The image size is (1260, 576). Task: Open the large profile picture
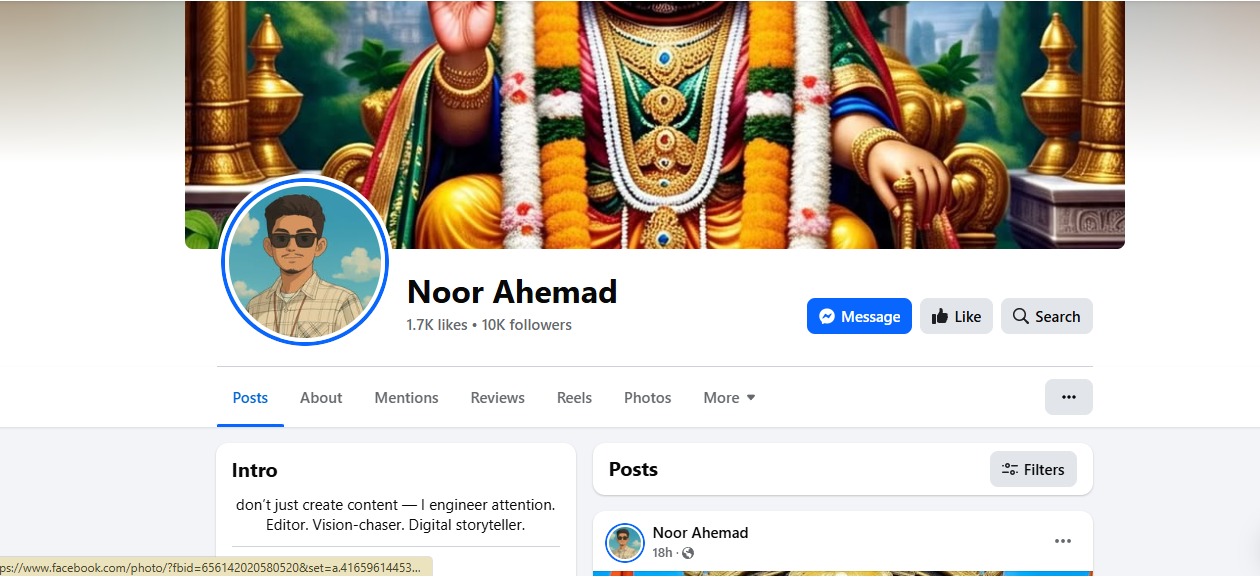(x=305, y=262)
